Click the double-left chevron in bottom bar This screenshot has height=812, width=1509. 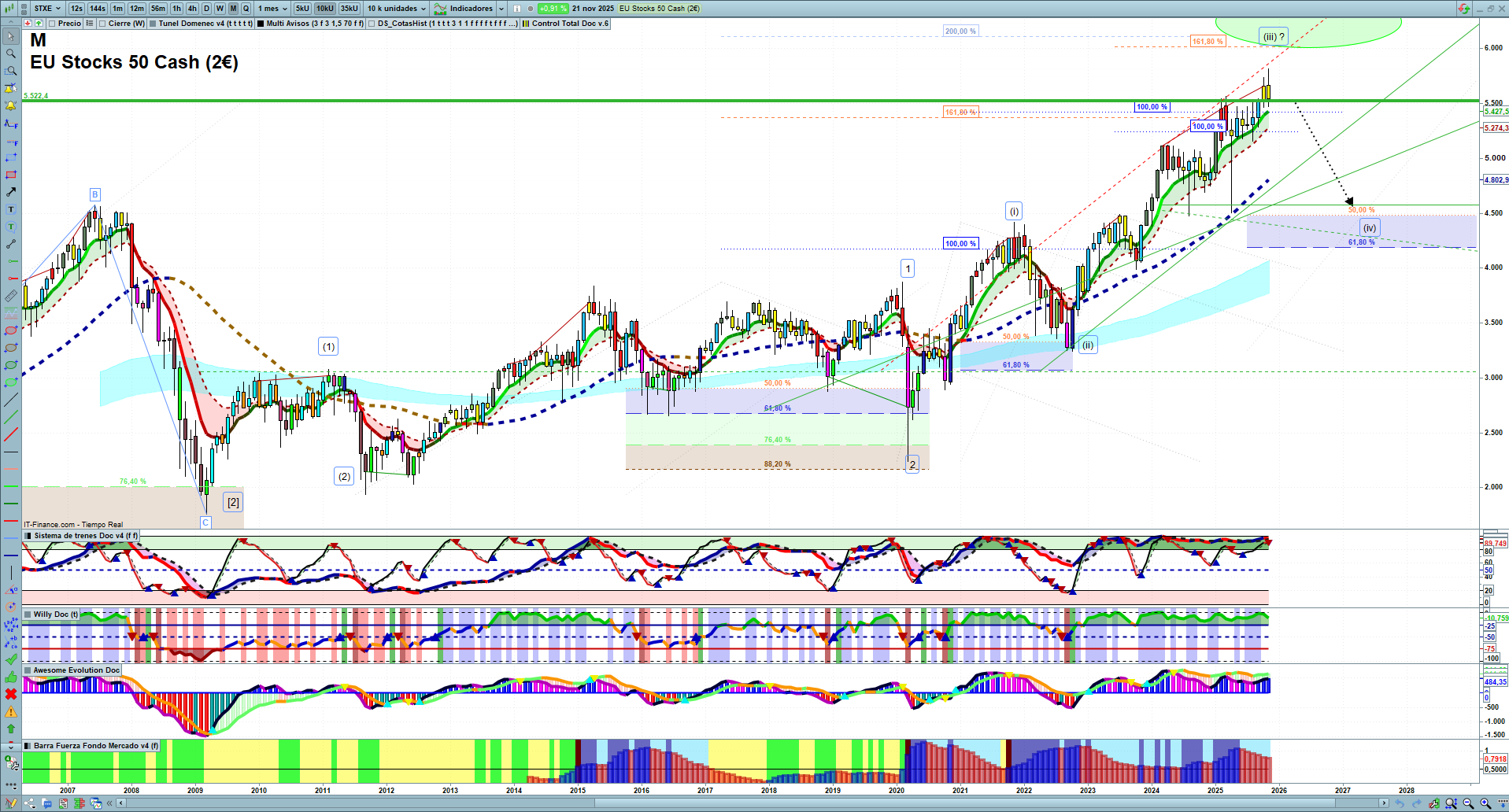coord(110,803)
